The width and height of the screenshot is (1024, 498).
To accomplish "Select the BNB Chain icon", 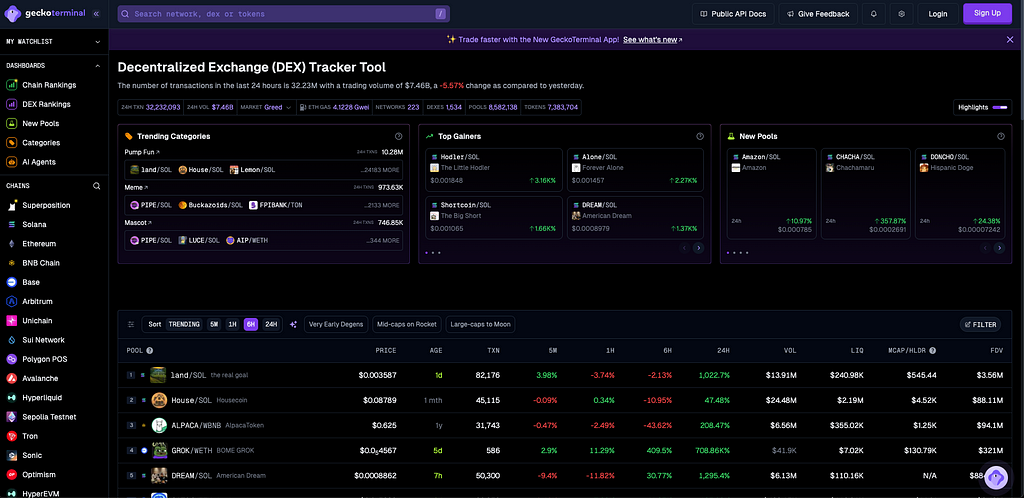I will click(x=11, y=263).
